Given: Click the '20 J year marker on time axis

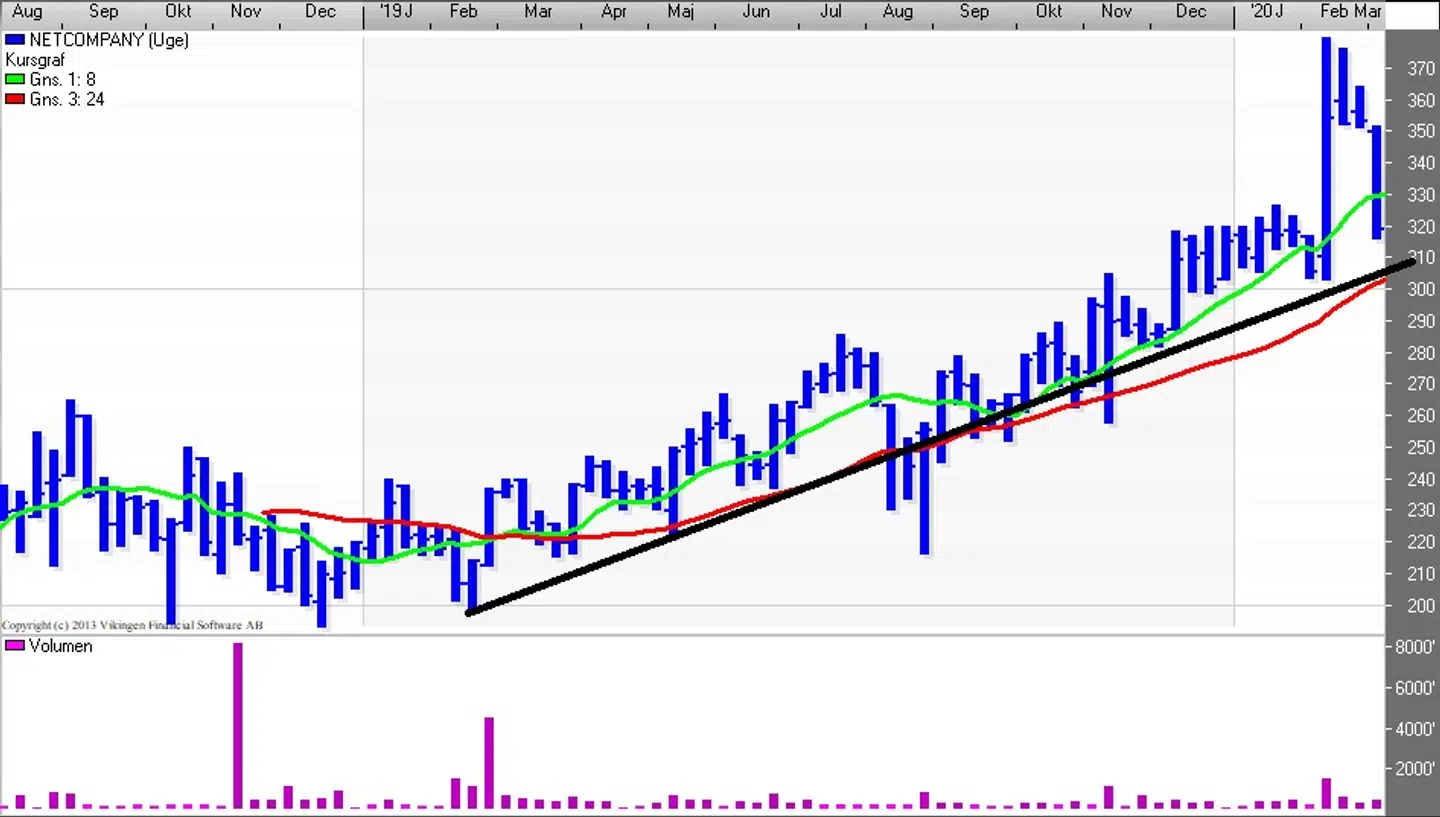Looking at the screenshot, I should point(1266,11).
